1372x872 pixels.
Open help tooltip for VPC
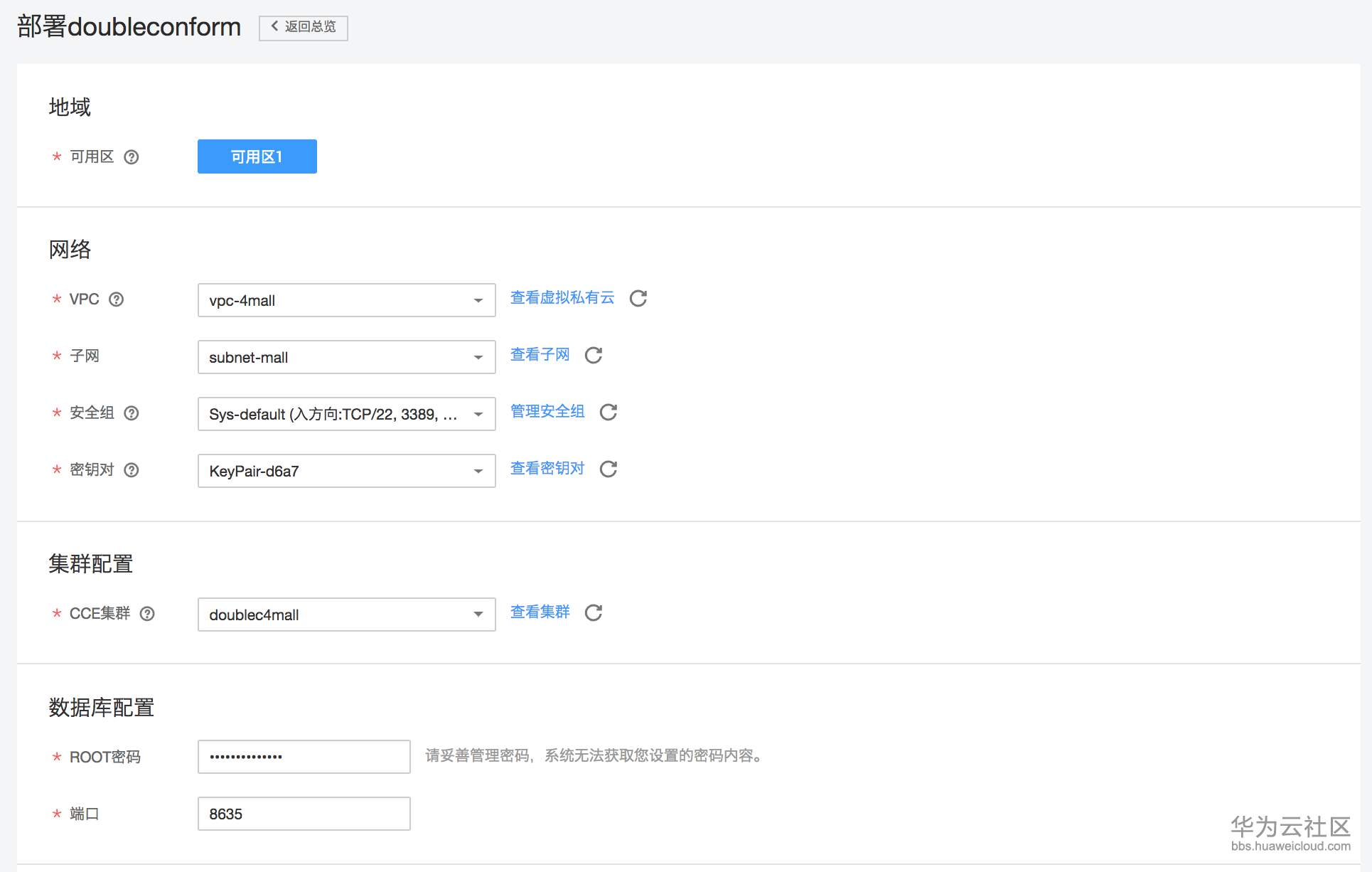pyautogui.click(x=117, y=299)
